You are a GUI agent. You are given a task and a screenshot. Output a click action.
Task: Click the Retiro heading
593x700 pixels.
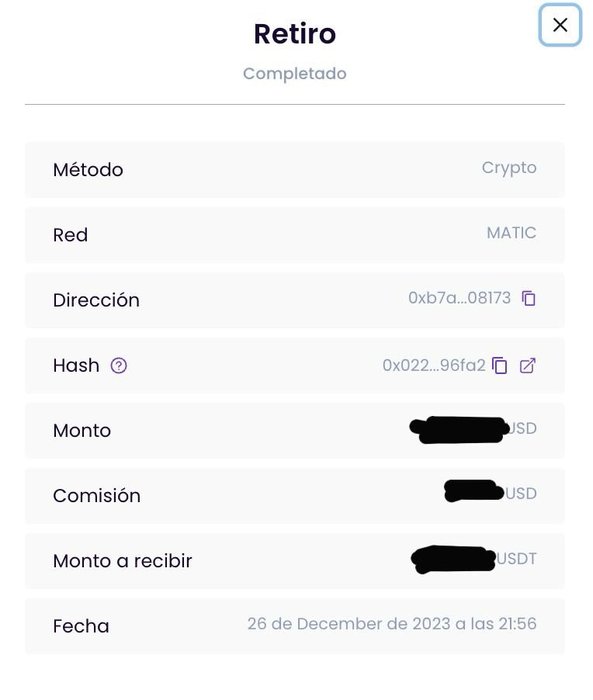coord(295,34)
